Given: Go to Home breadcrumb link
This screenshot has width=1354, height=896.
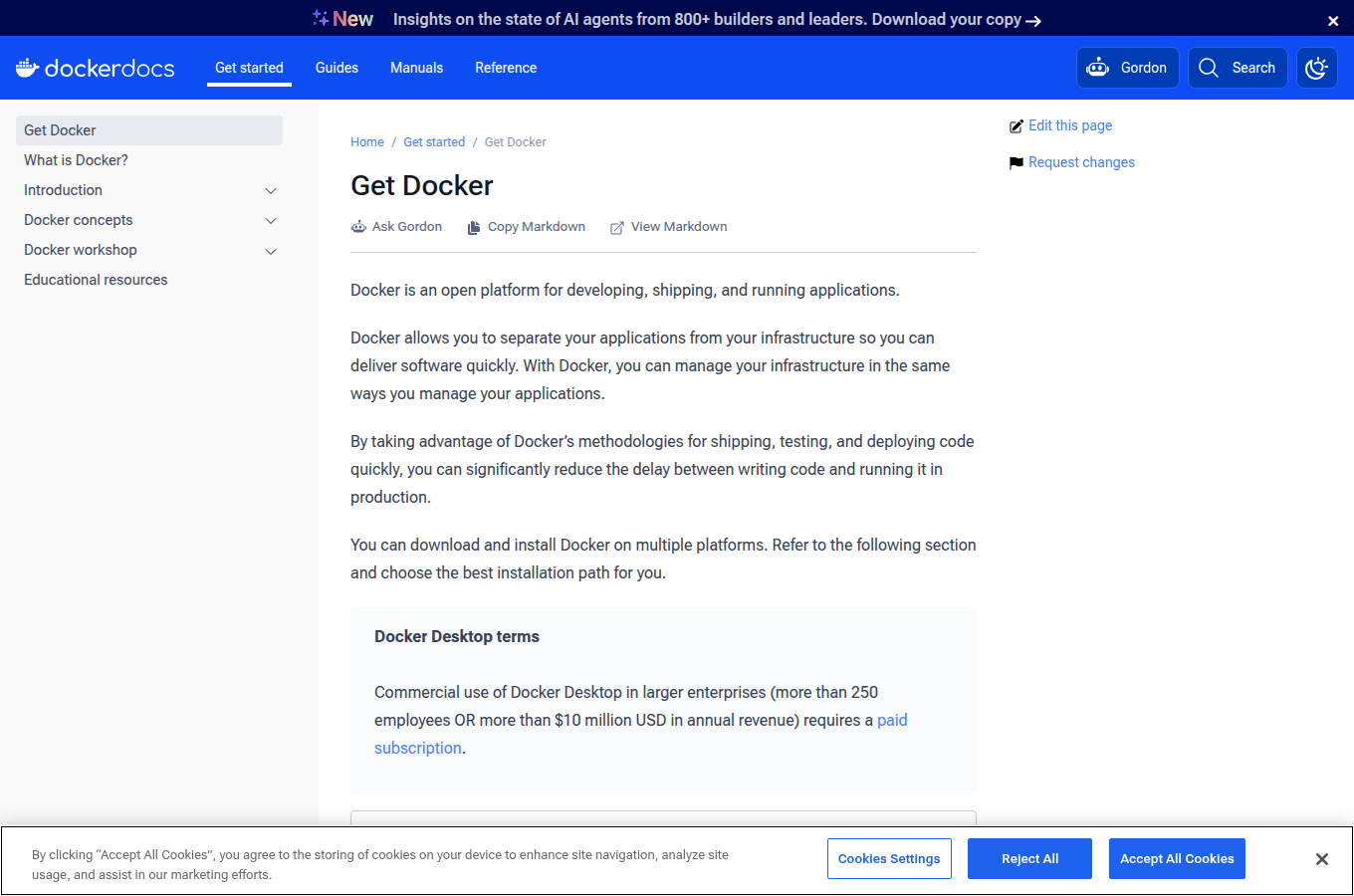Looking at the screenshot, I should [x=367, y=142].
